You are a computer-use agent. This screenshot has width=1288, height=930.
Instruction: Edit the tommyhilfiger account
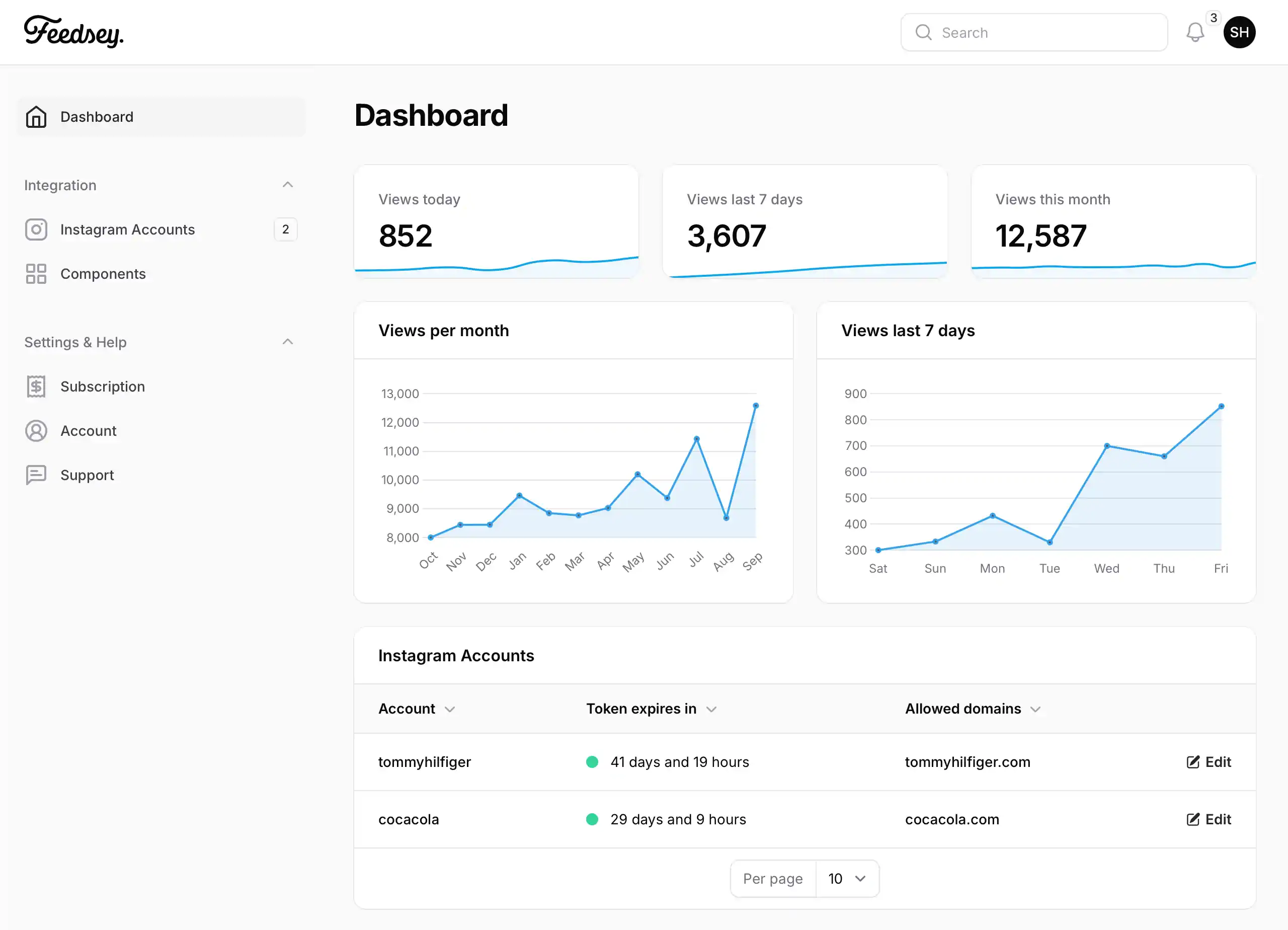pos(1209,762)
